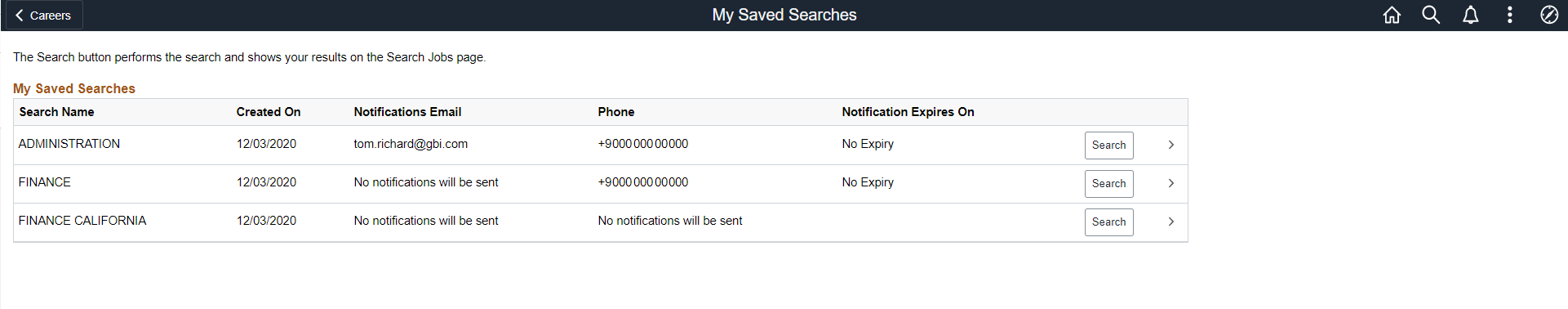
Task: Select the ADMINISTRATION search name cell
Action: click(x=69, y=144)
